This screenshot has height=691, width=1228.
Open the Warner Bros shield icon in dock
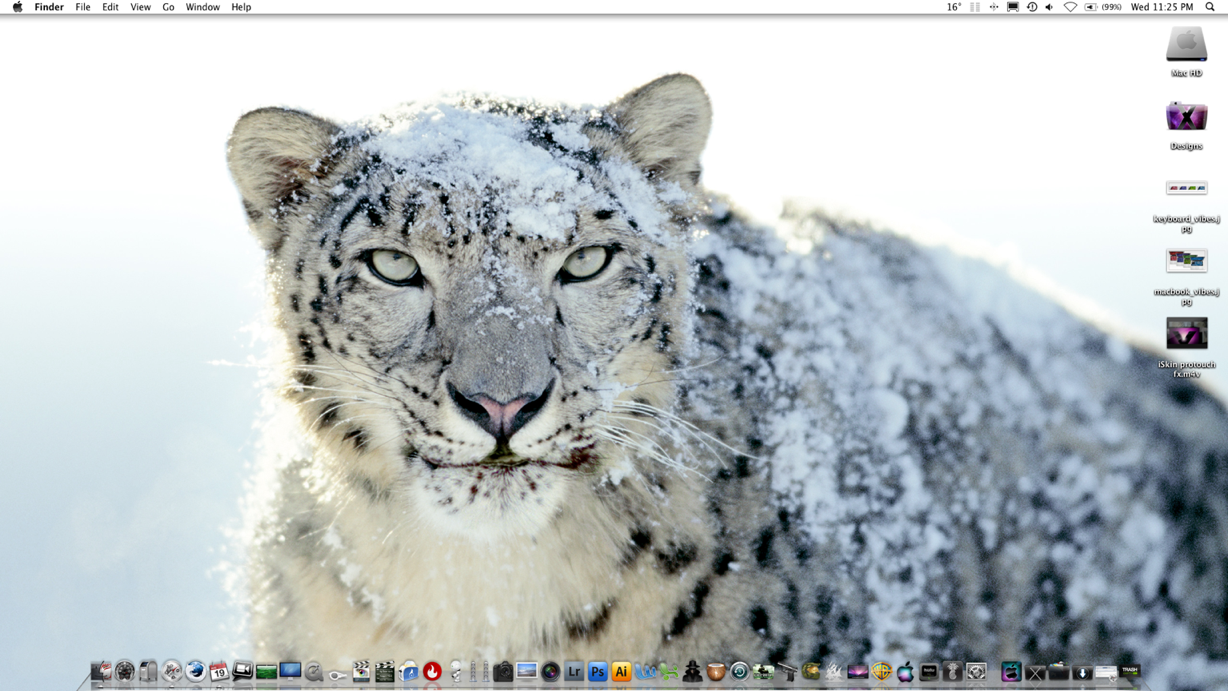881,672
